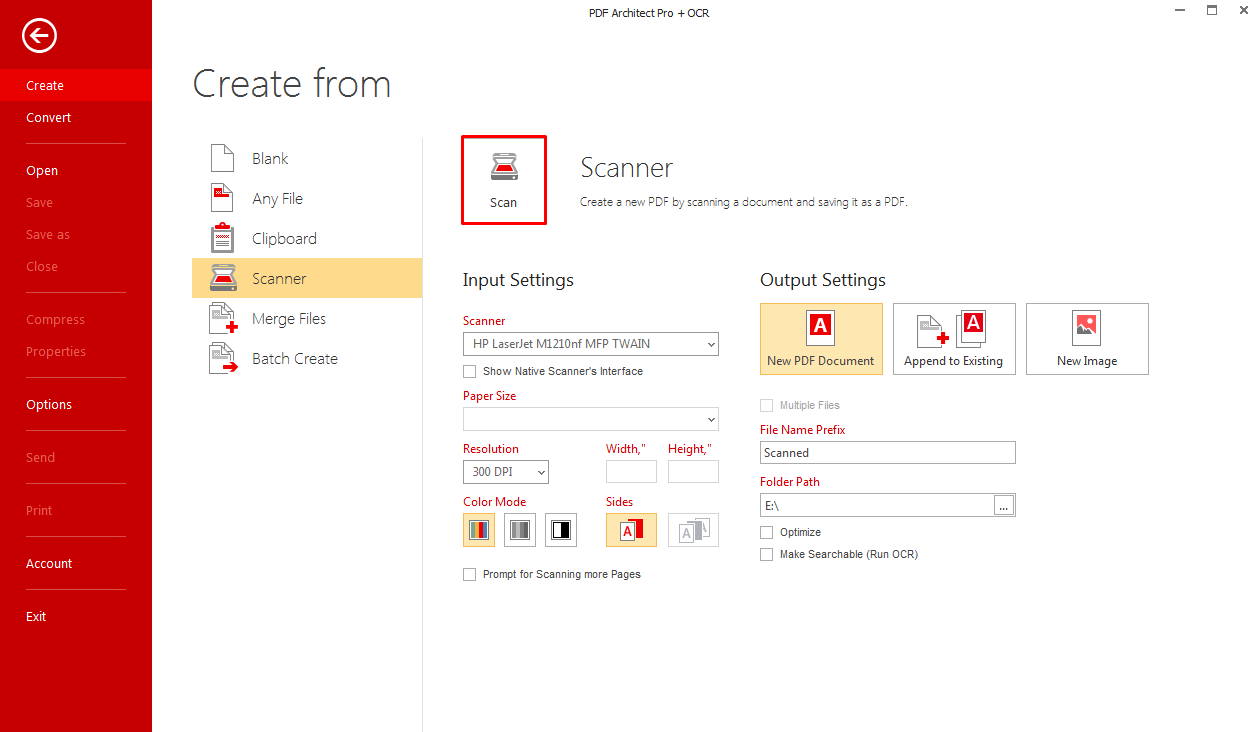The image size is (1258, 732).
Task: Click the Height input field
Action: (x=693, y=472)
